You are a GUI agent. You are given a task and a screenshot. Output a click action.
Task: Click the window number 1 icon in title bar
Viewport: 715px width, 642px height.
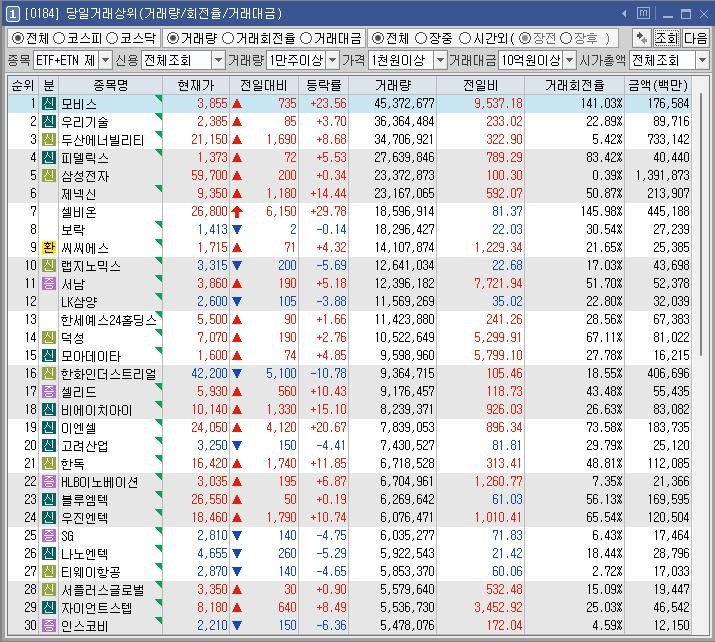pyautogui.click(x=12, y=14)
